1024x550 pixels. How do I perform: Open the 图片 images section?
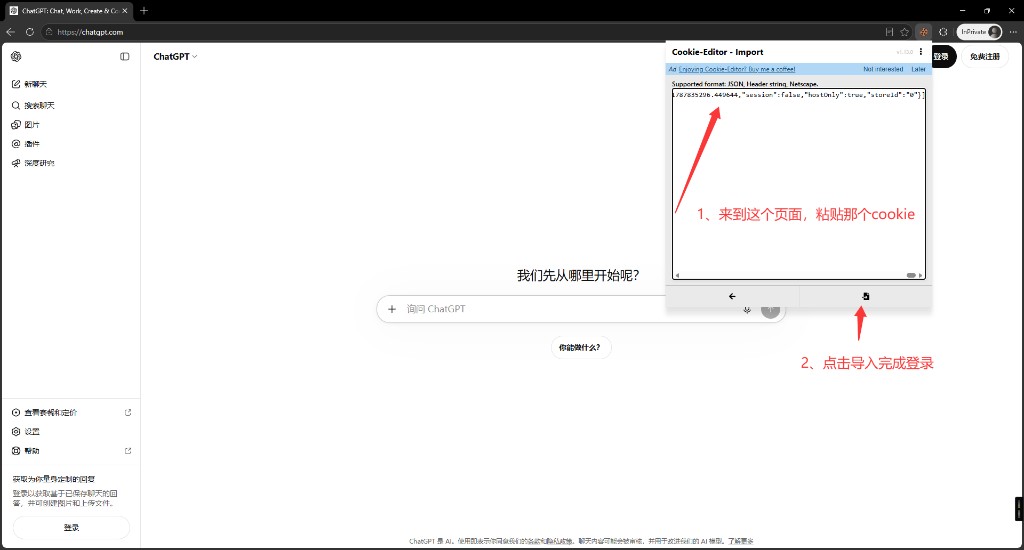pos(25,125)
